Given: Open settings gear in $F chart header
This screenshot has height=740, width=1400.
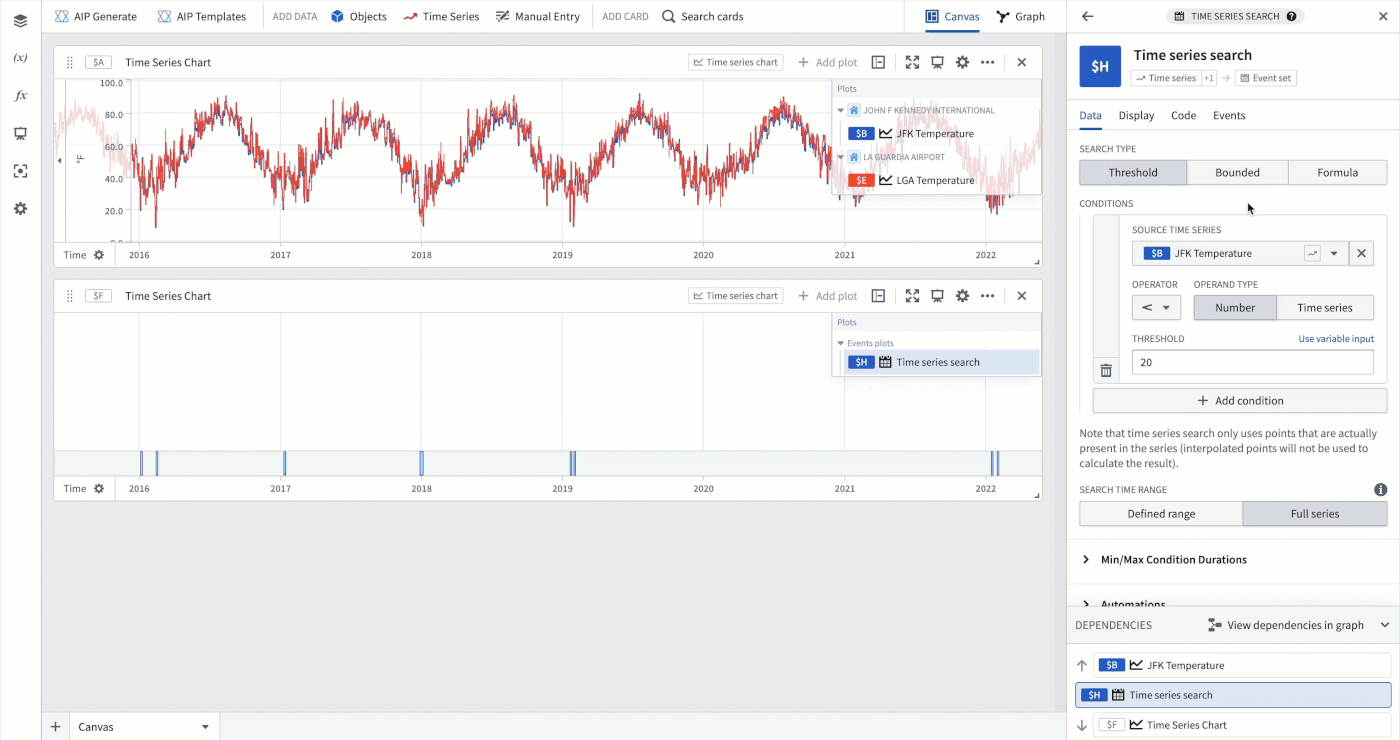Looking at the screenshot, I should pos(962,296).
